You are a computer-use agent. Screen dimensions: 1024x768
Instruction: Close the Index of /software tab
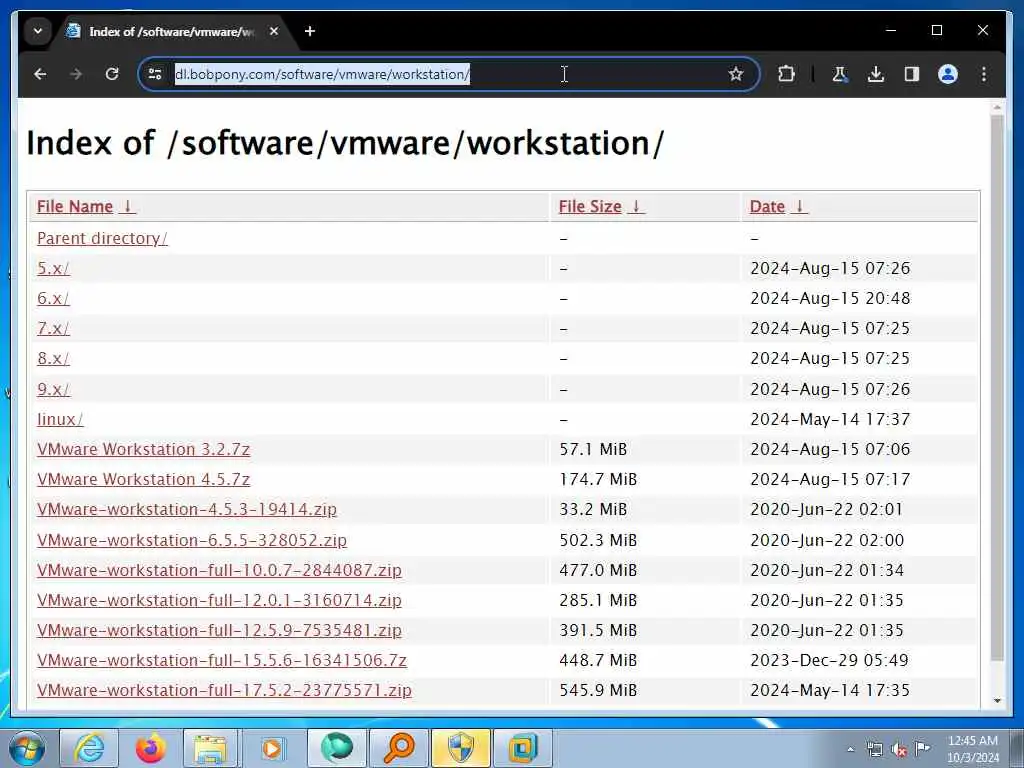tap(274, 31)
